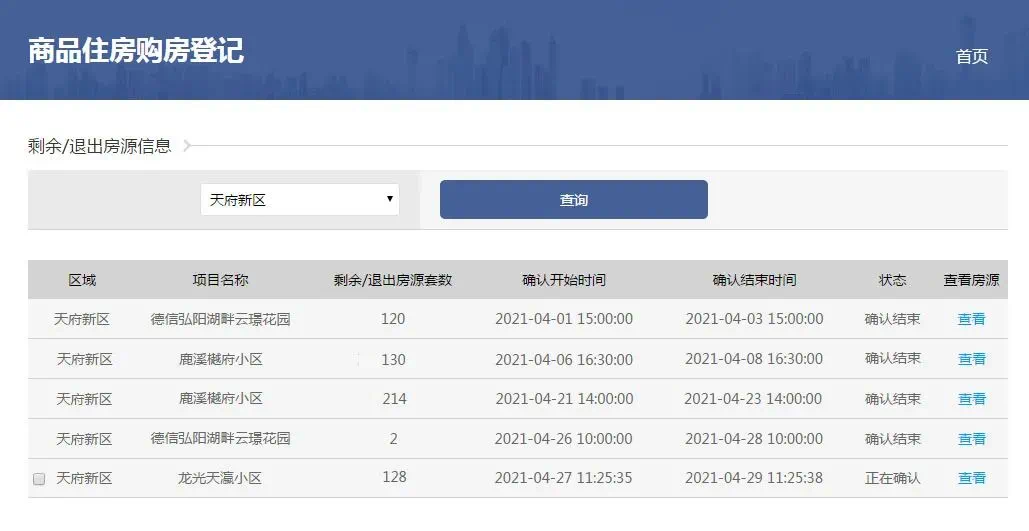Click start time 2021-04-26 10:00:00
This screenshot has height=531, width=1029.
564,439
